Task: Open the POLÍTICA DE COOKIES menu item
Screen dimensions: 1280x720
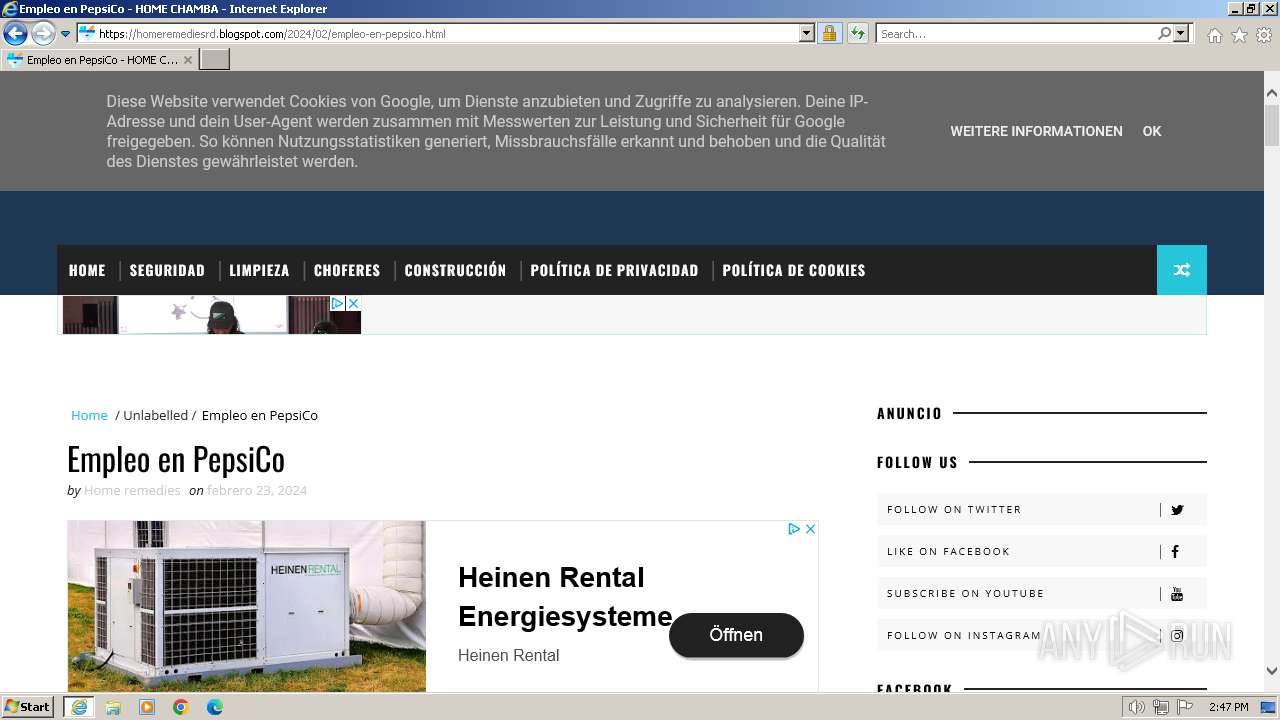Action: 794,270
